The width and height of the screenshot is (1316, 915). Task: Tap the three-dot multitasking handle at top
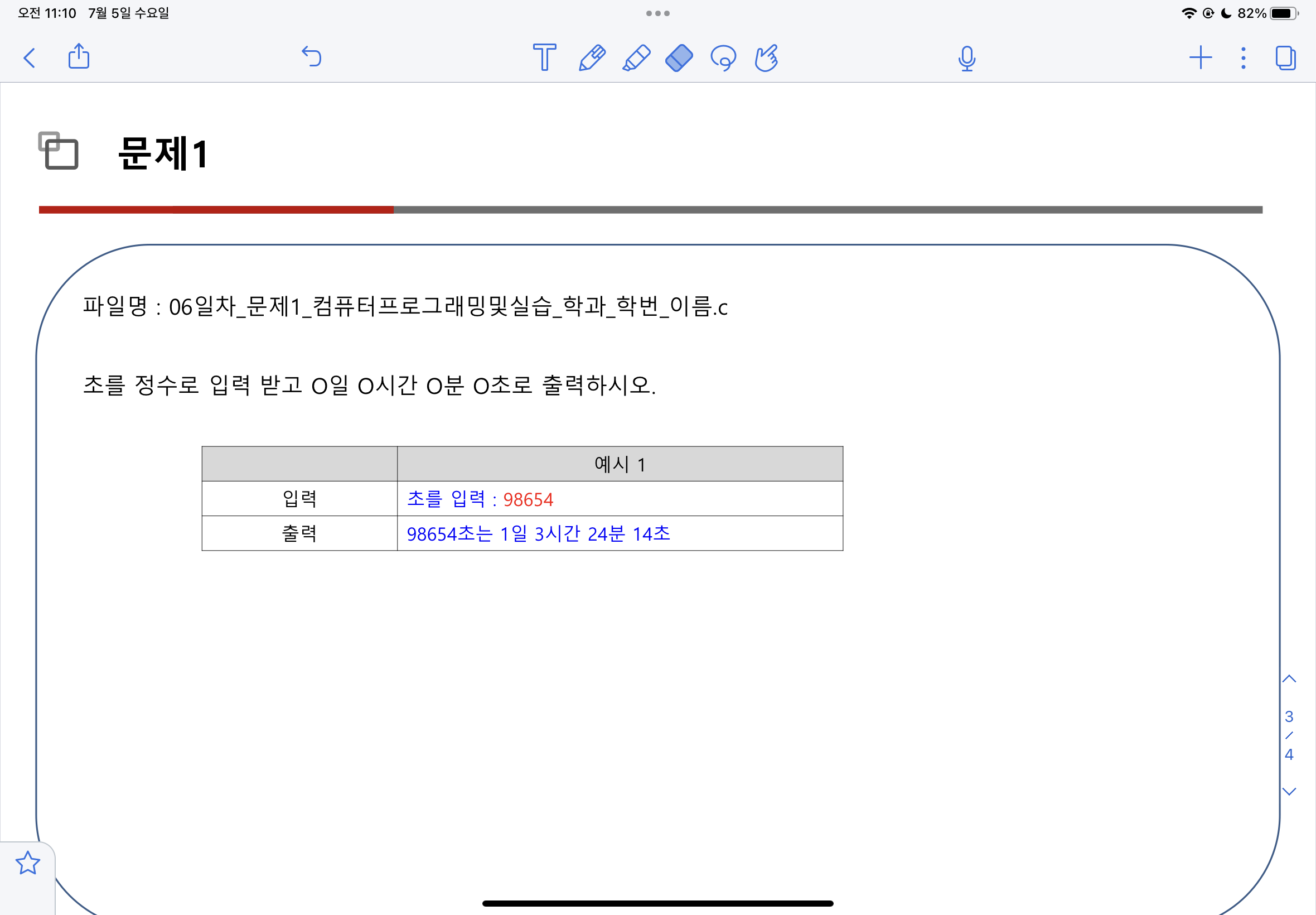(657, 13)
